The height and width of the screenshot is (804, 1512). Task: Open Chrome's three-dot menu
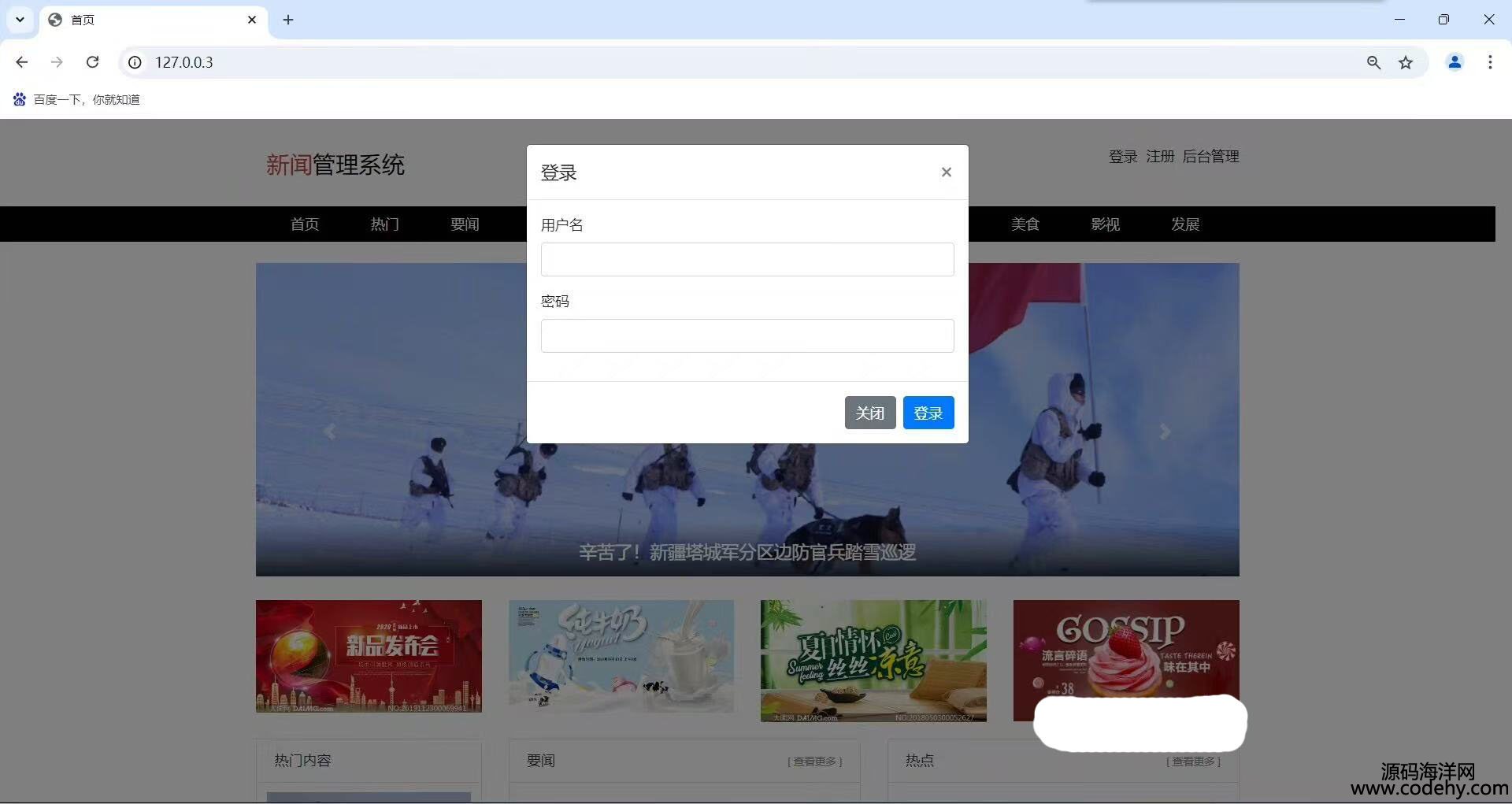point(1490,62)
